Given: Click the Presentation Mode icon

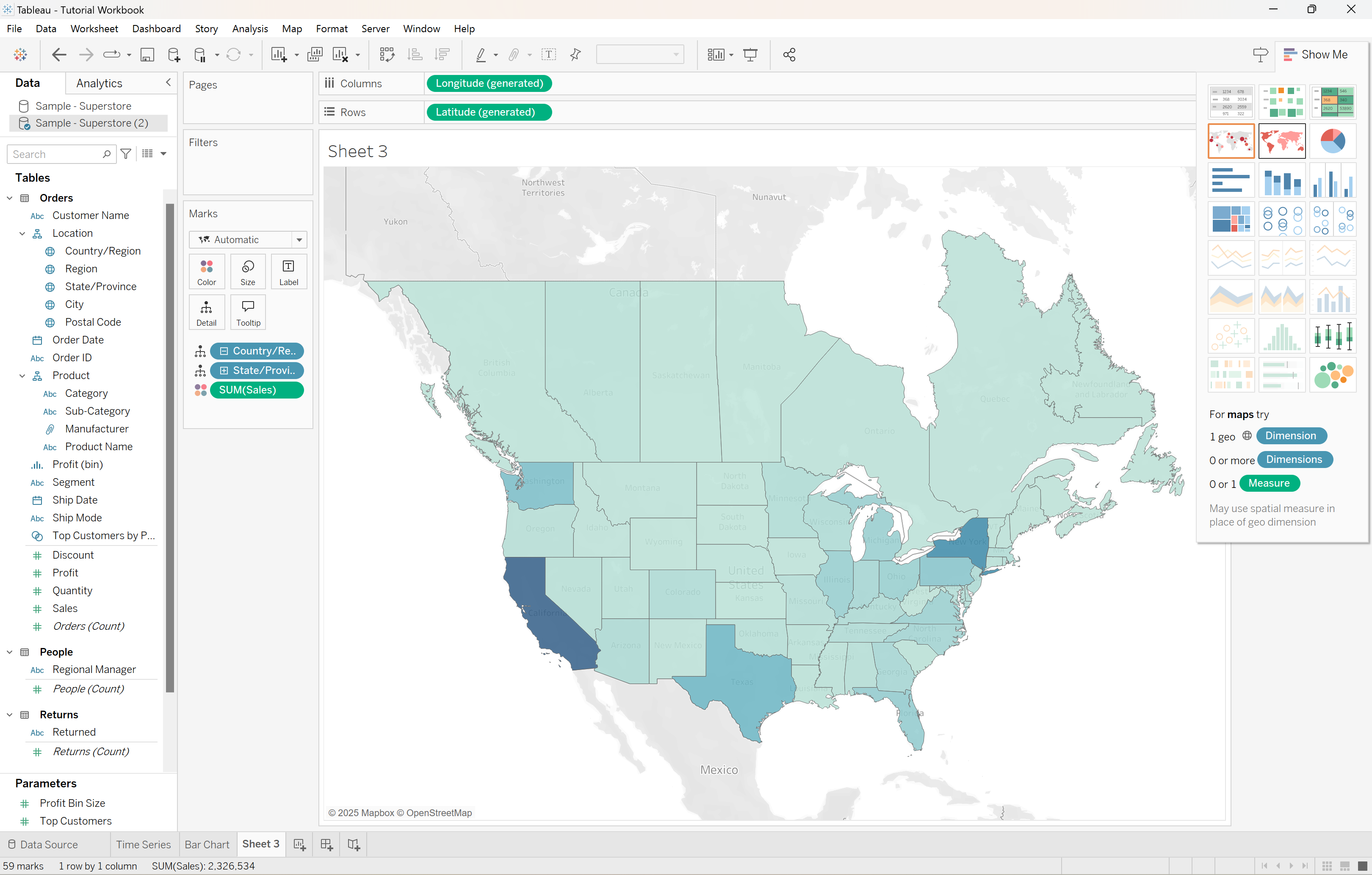Looking at the screenshot, I should (750, 55).
